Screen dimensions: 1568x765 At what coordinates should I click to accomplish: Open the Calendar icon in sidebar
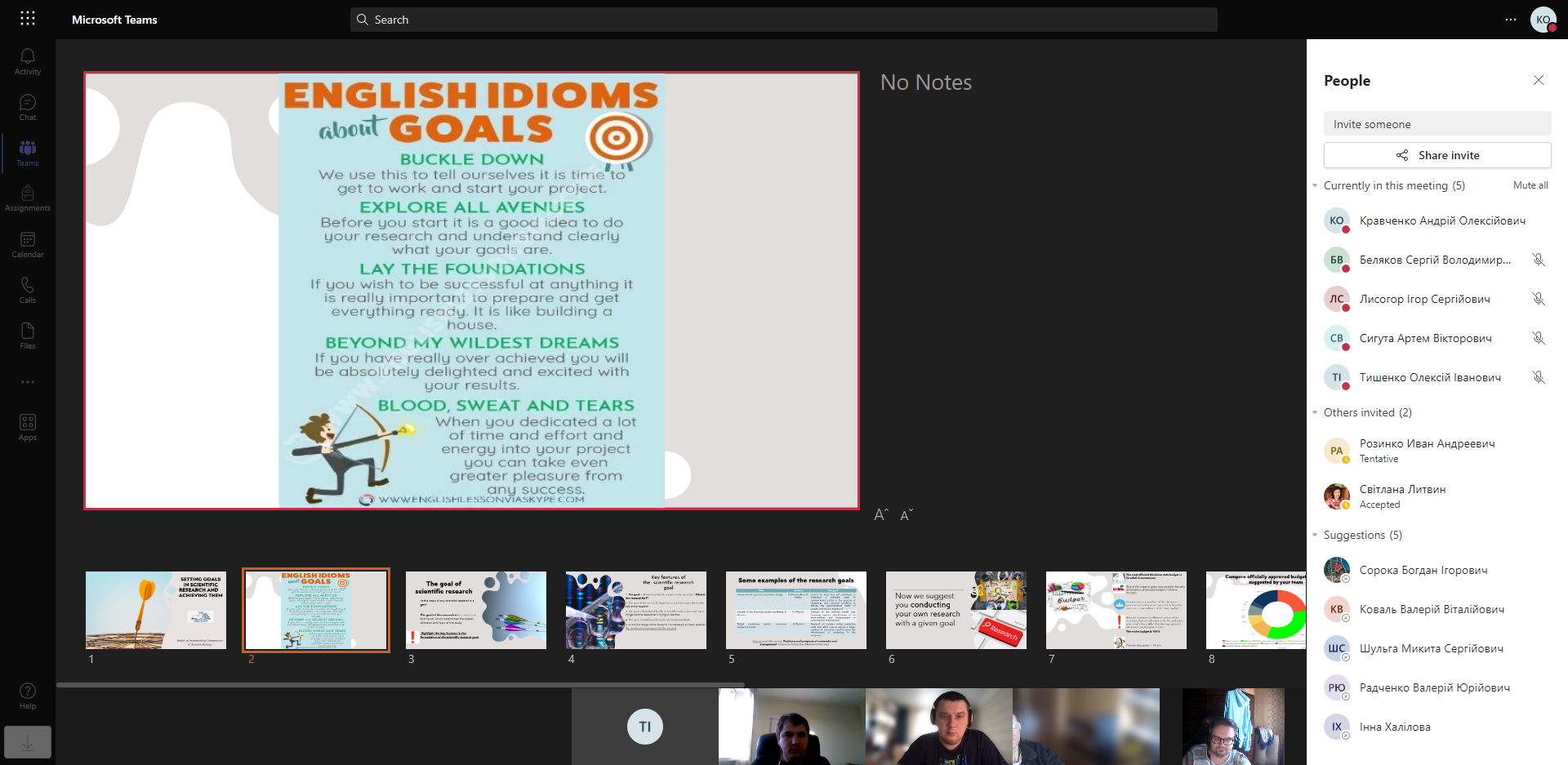[x=28, y=244]
